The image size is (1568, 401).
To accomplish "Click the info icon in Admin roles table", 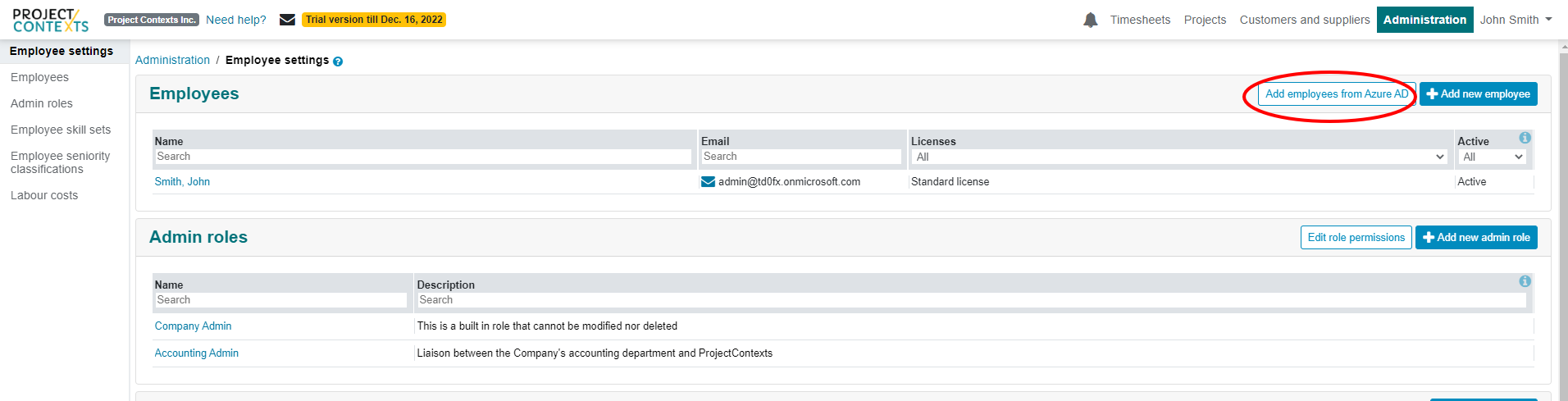I will pyautogui.click(x=1525, y=281).
